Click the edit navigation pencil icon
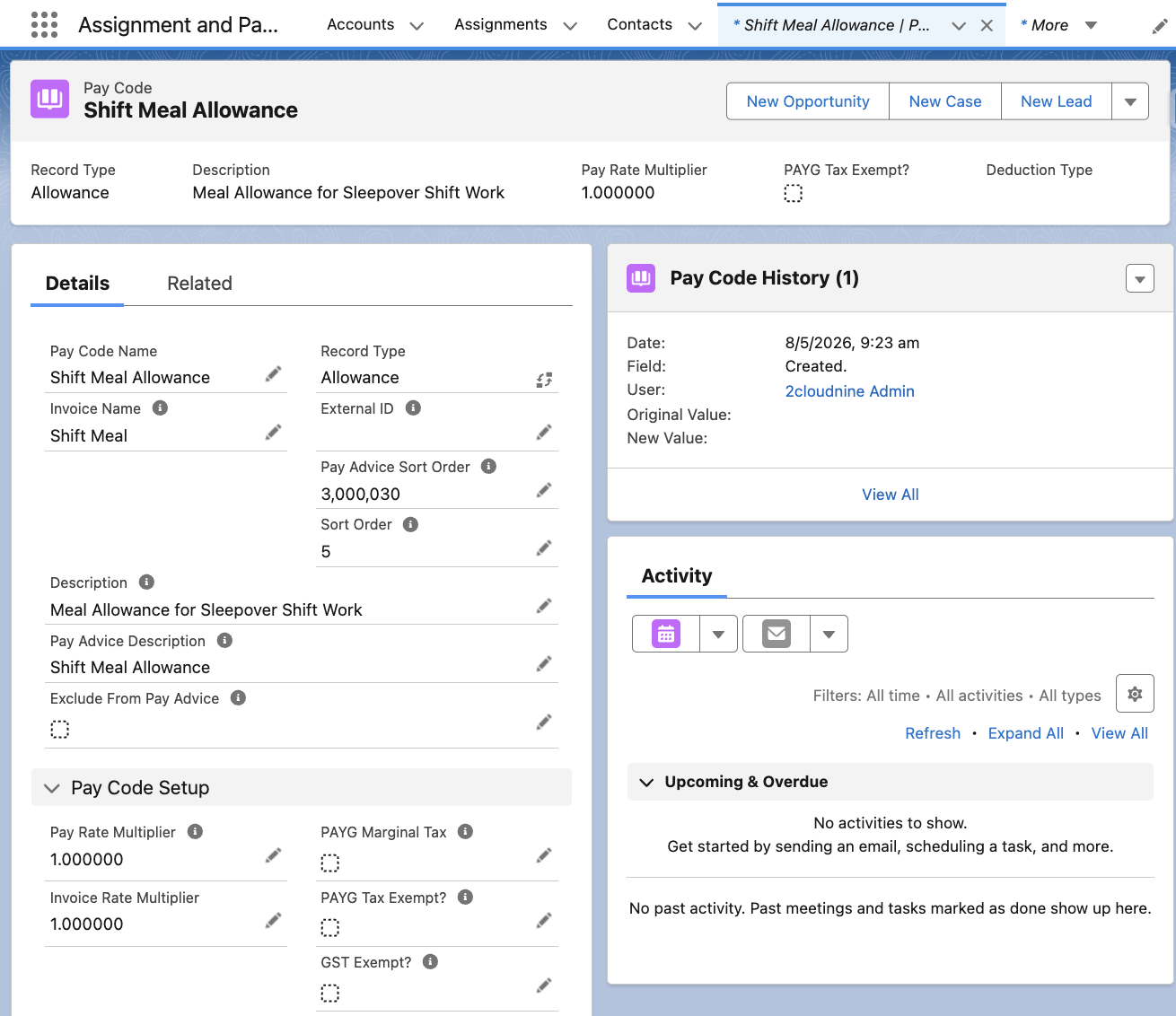1176x1016 pixels. 1160,27
